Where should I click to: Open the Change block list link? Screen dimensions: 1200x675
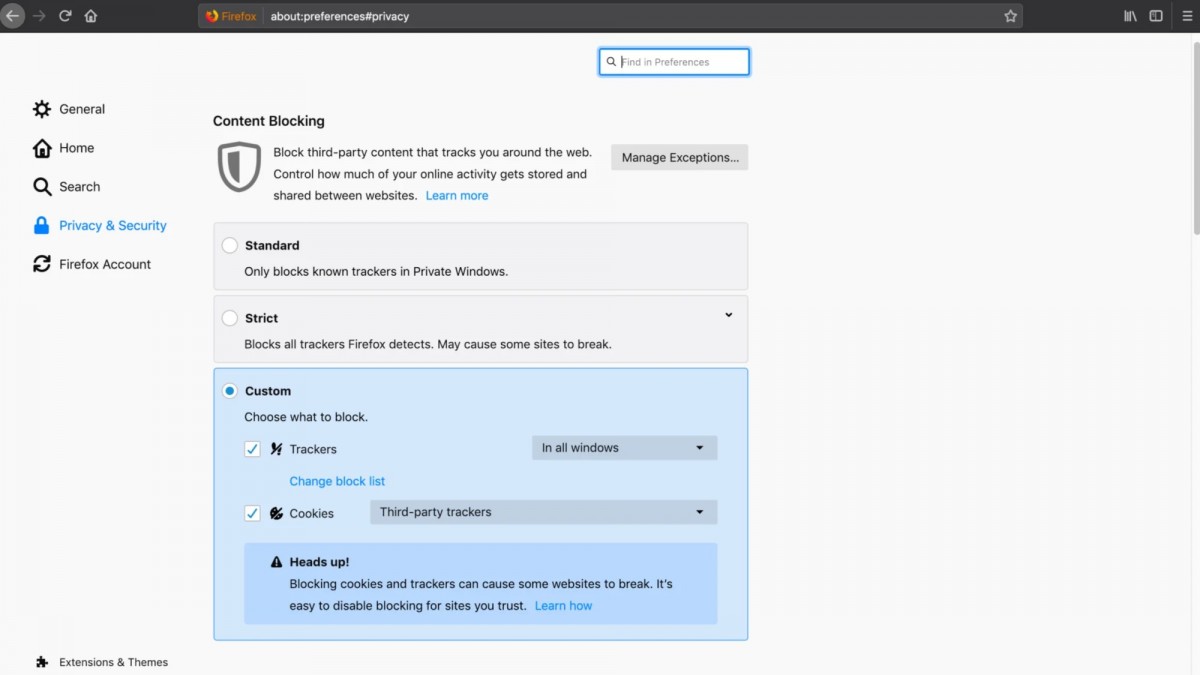tap(337, 481)
